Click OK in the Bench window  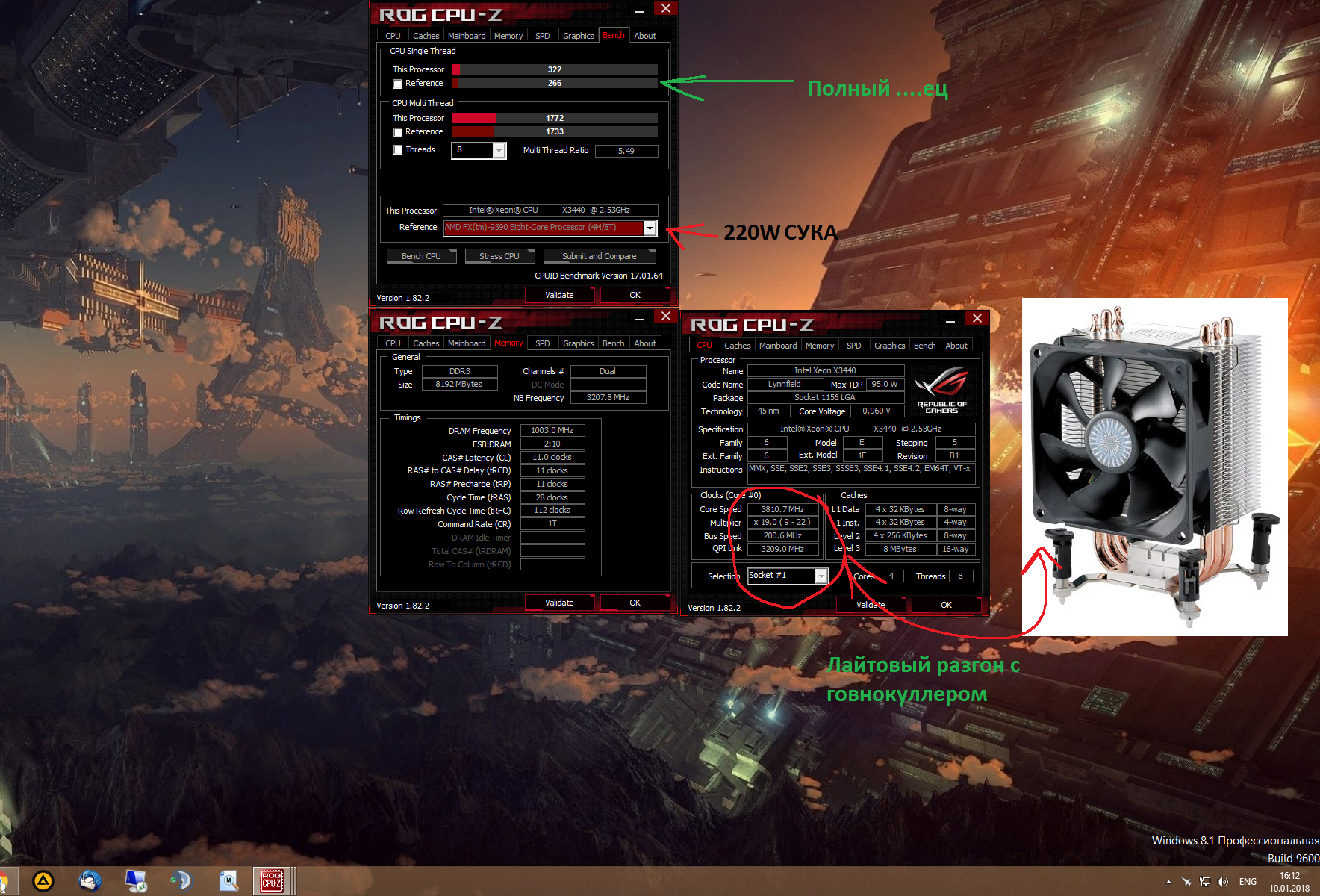(635, 295)
